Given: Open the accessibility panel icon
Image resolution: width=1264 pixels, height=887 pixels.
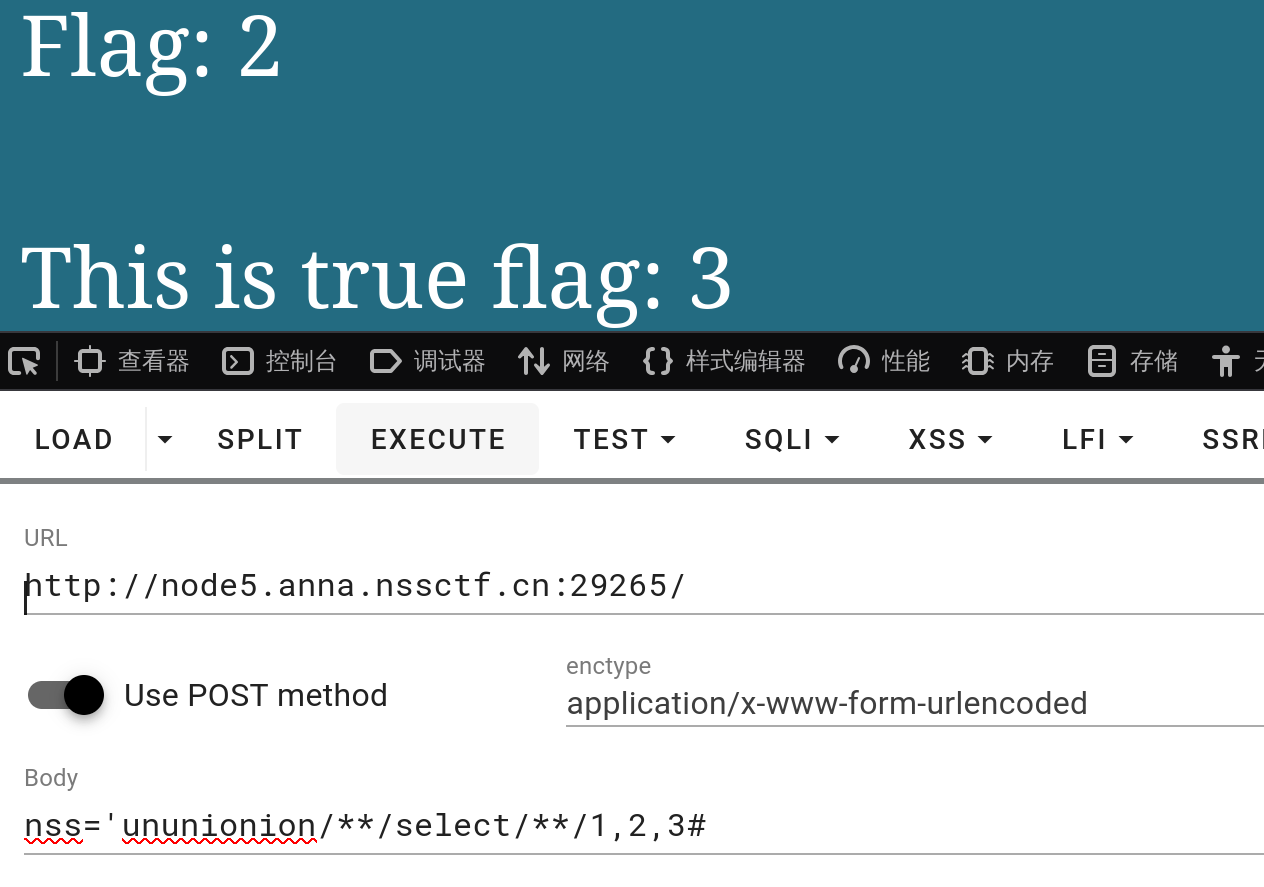Looking at the screenshot, I should (x=1225, y=361).
